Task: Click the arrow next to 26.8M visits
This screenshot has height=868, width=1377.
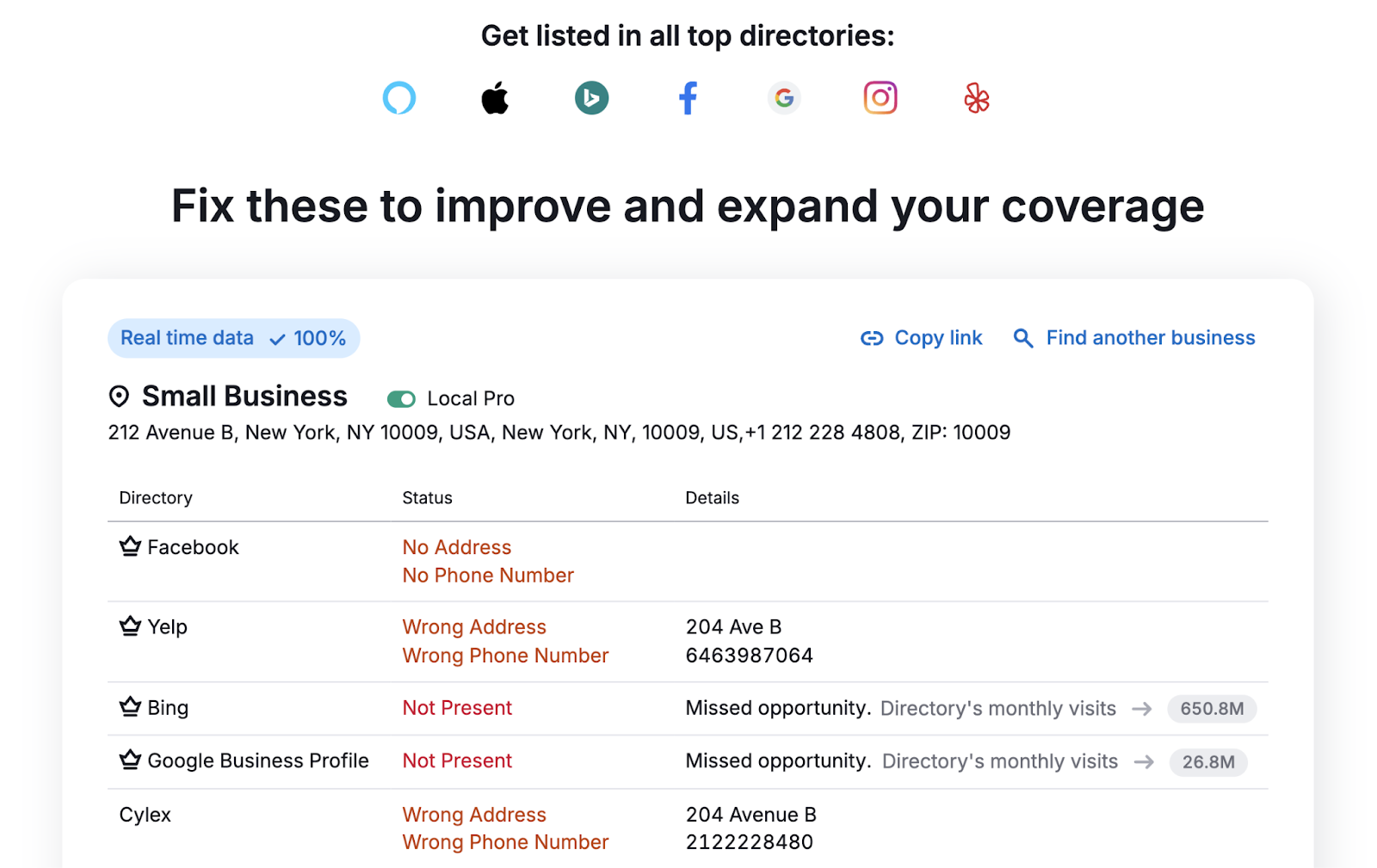Action: click(x=1145, y=762)
